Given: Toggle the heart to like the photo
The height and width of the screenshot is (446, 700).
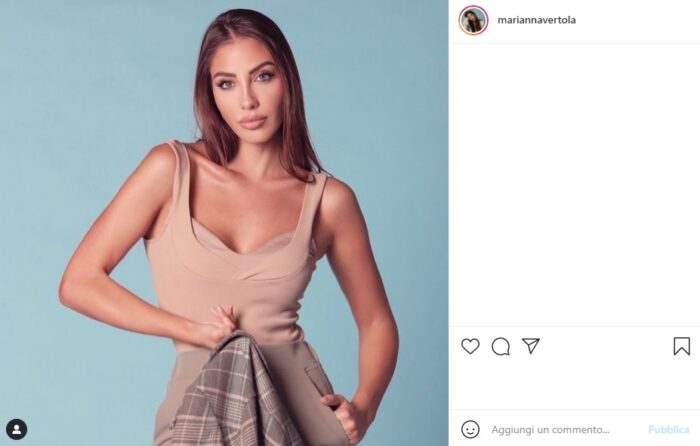Looking at the screenshot, I should [470, 346].
